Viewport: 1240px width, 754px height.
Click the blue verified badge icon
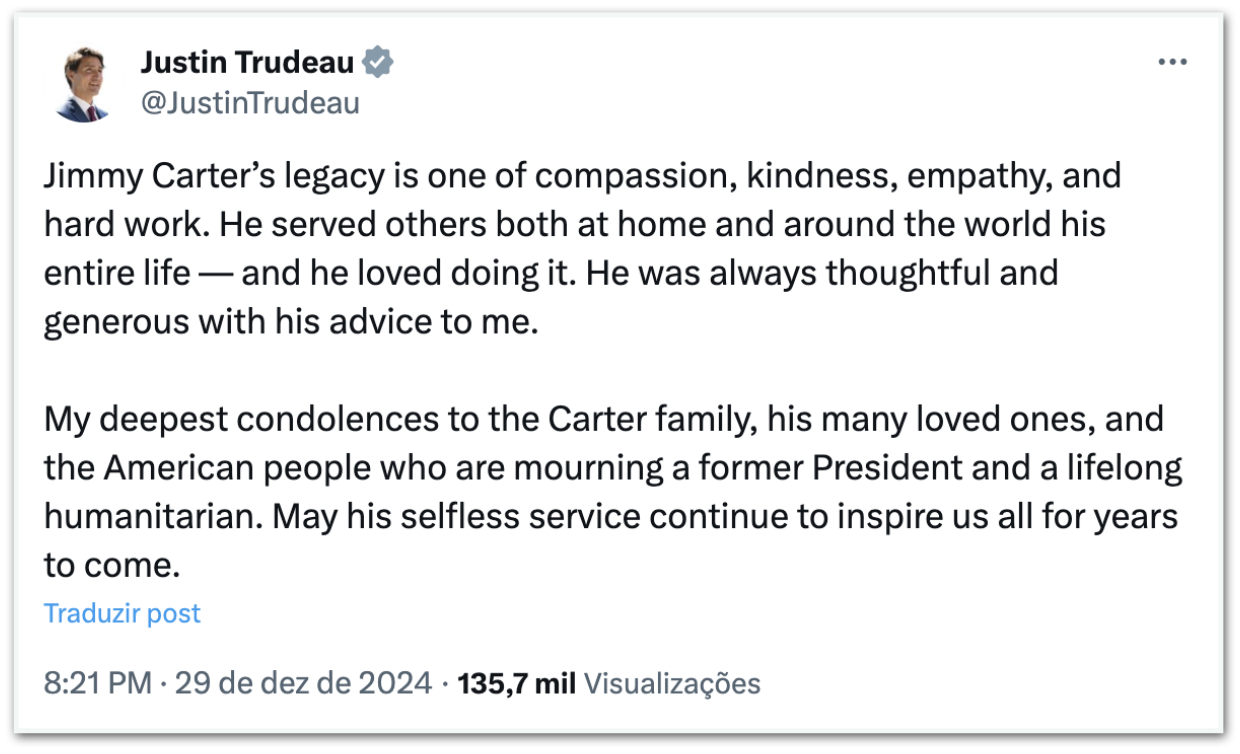[377, 63]
